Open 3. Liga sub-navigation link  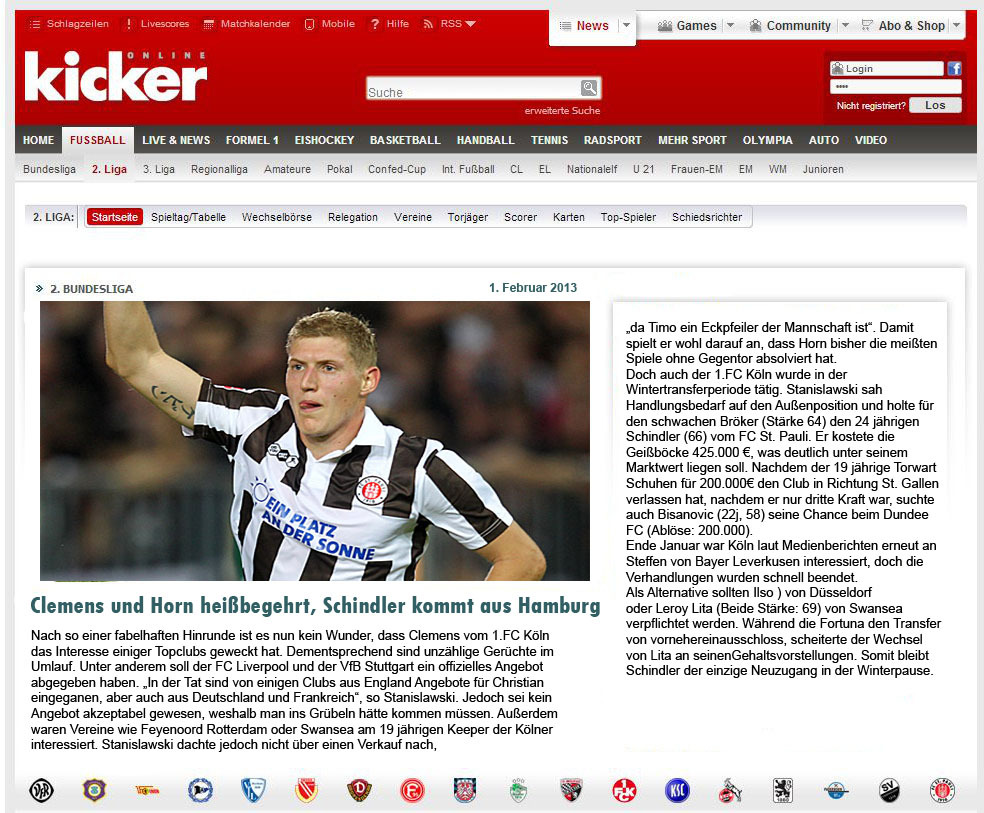(159, 169)
